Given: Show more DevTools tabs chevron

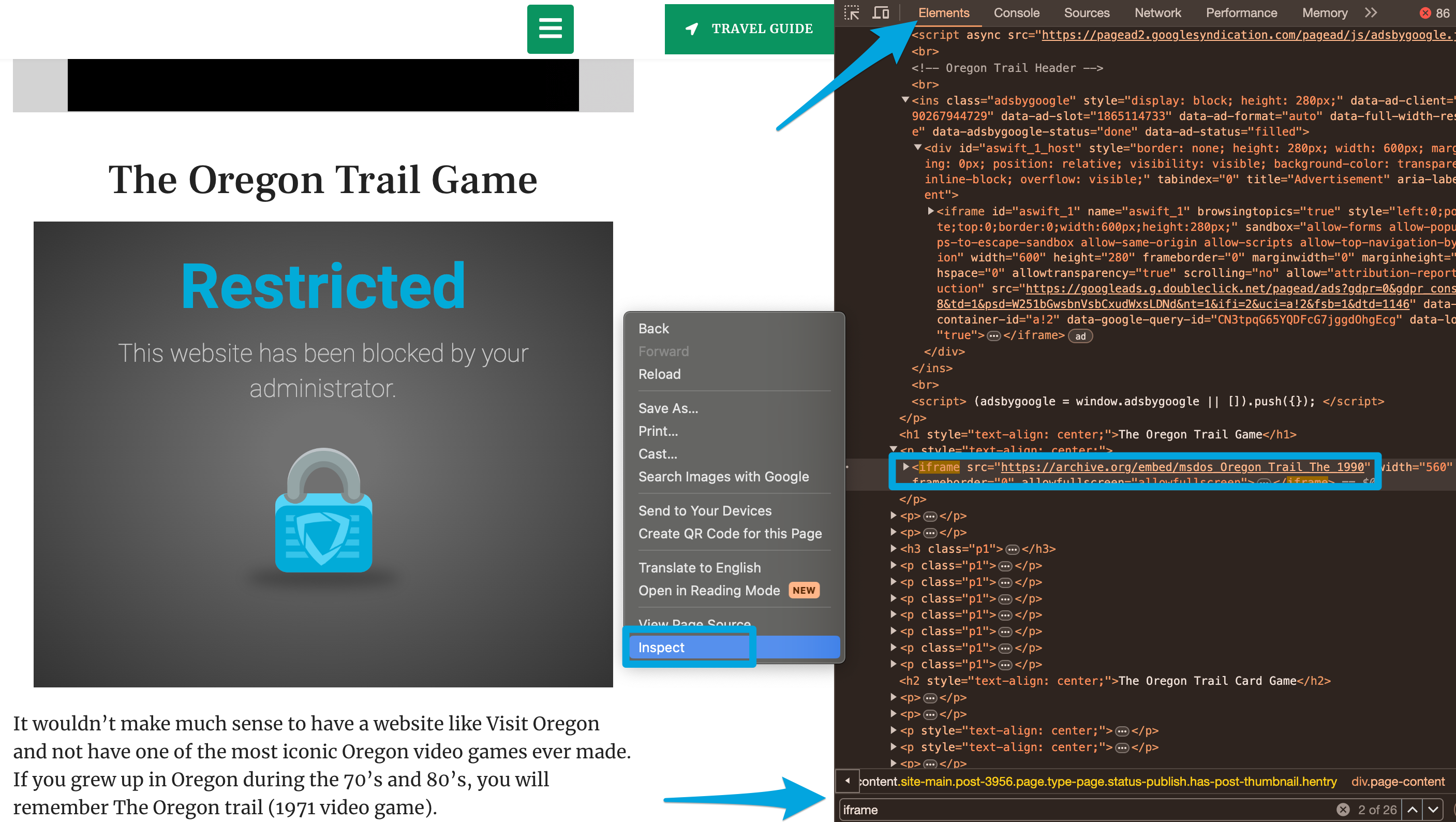Looking at the screenshot, I should click(1371, 12).
